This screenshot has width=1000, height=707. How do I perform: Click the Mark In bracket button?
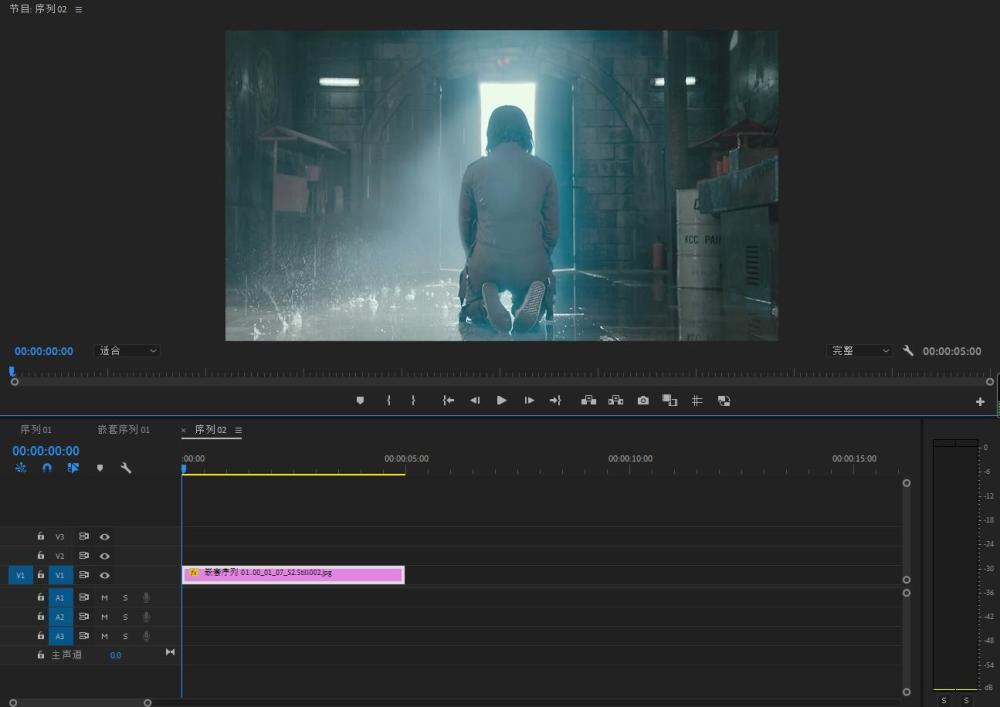pos(388,400)
